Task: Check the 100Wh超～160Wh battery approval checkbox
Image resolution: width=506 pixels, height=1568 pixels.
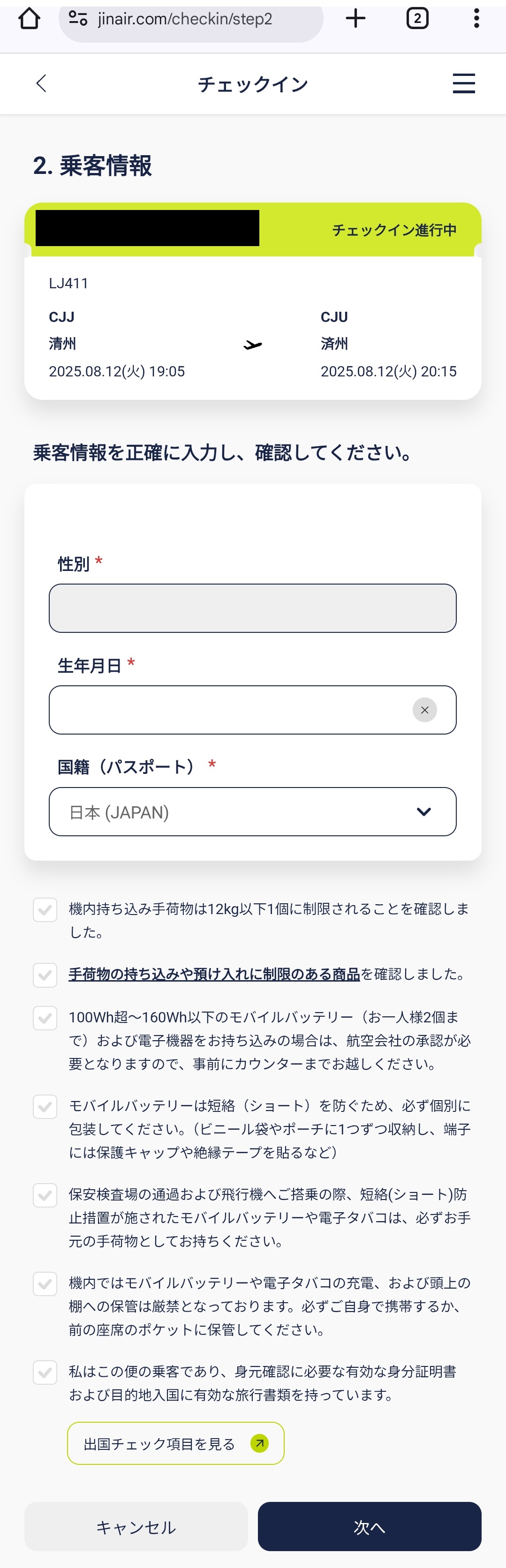Action: pos(45,1018)
